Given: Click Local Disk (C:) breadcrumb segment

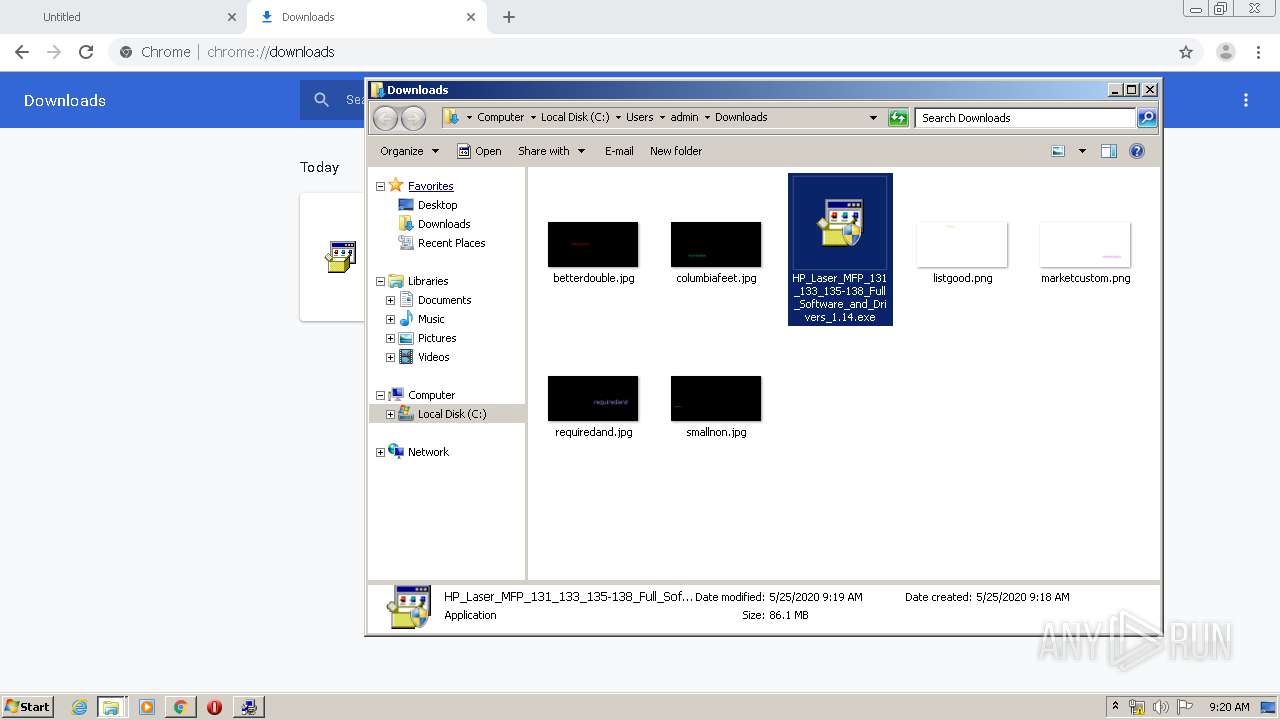Looking at the screenshot, I should pos(575,117).
